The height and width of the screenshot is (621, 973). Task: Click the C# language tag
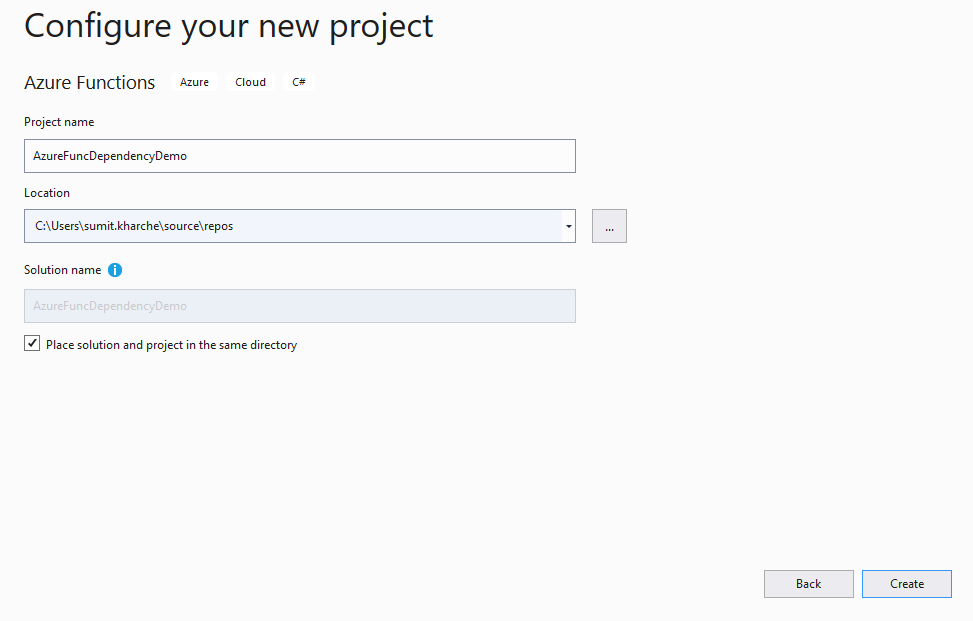(298, 82)
